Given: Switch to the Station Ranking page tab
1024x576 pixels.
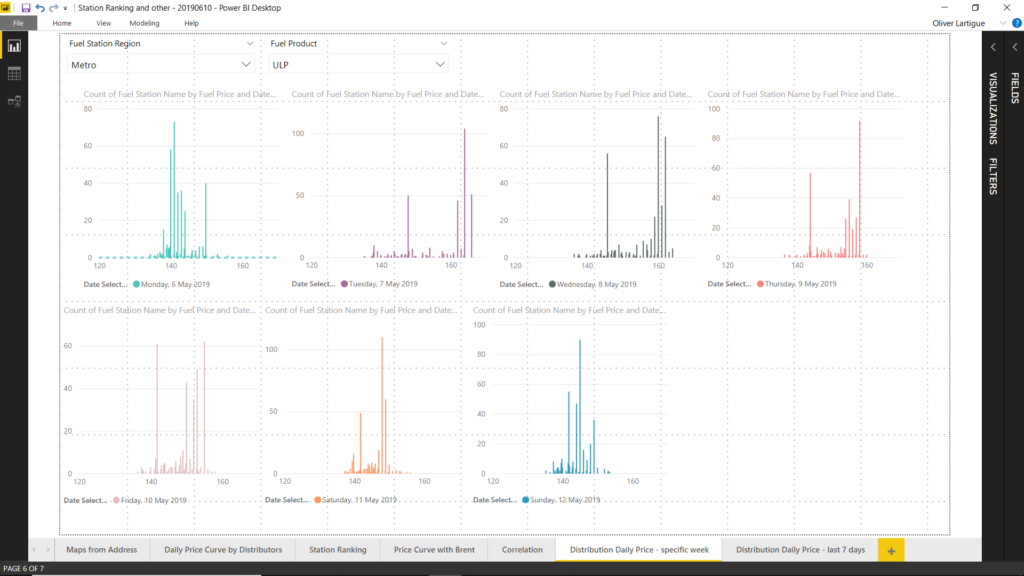Looking at the screenshot, I should coord(337,550).
